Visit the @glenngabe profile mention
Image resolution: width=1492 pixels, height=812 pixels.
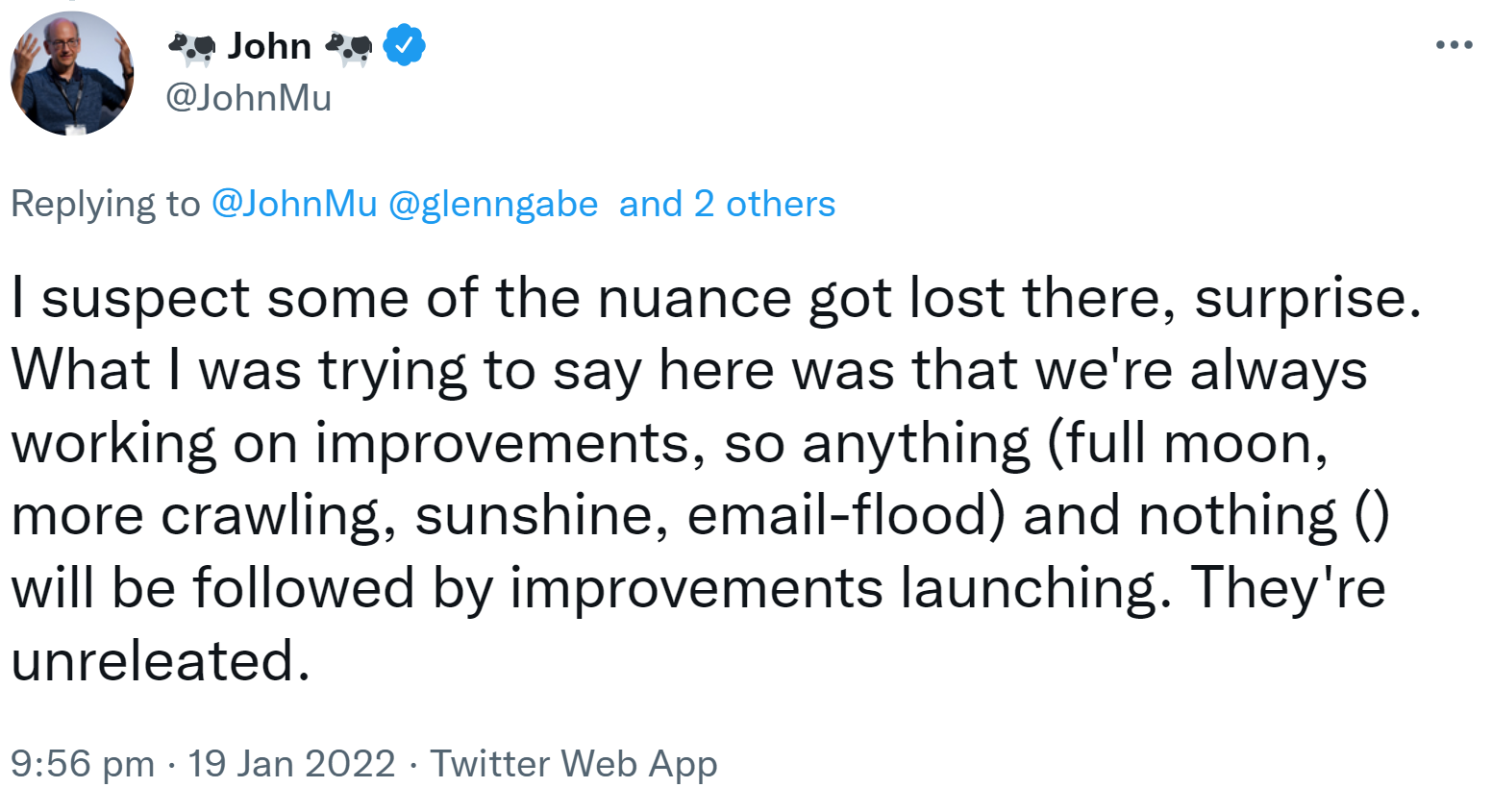tap(492, 204)
